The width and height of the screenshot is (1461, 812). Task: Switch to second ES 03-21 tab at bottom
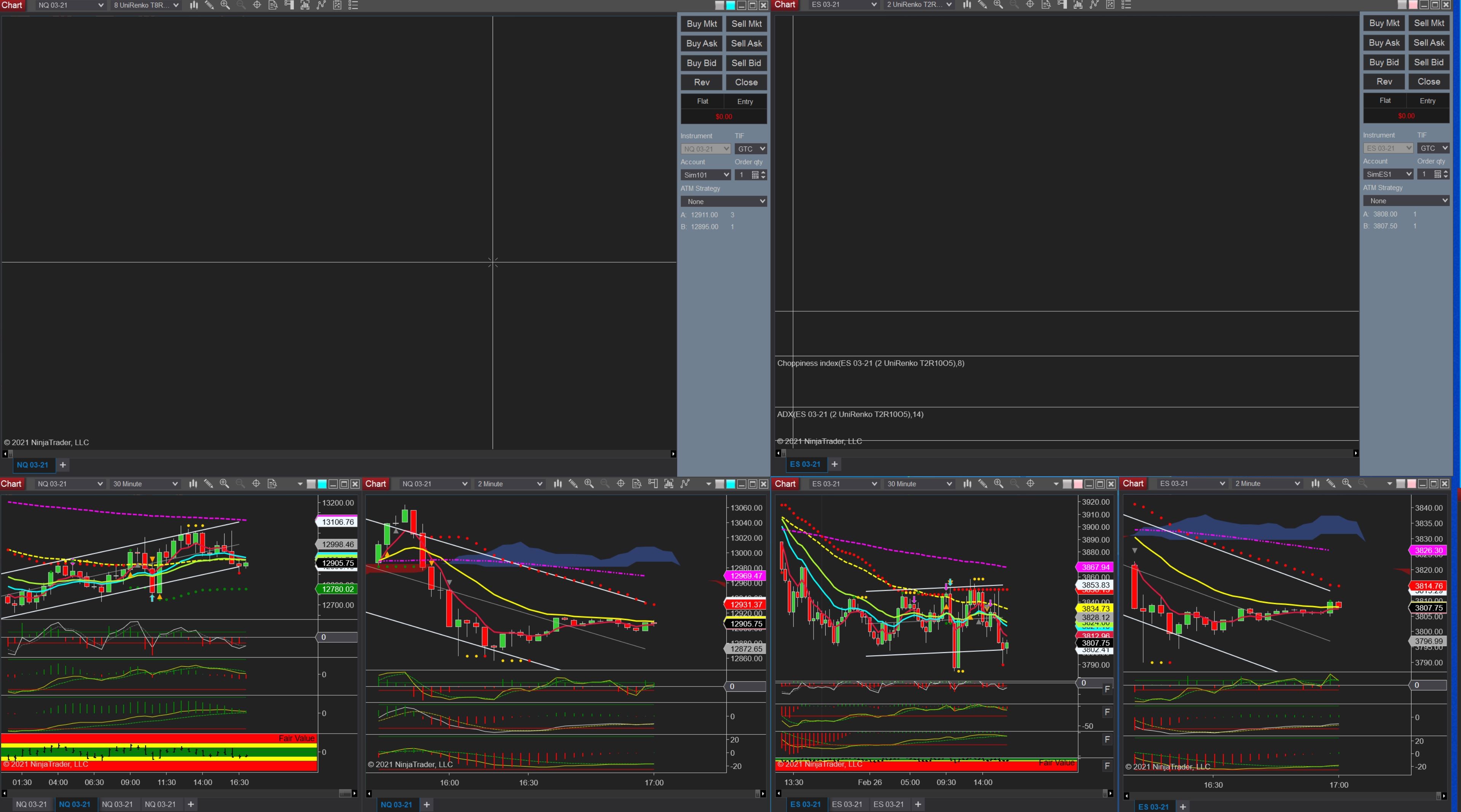[846, 804]
